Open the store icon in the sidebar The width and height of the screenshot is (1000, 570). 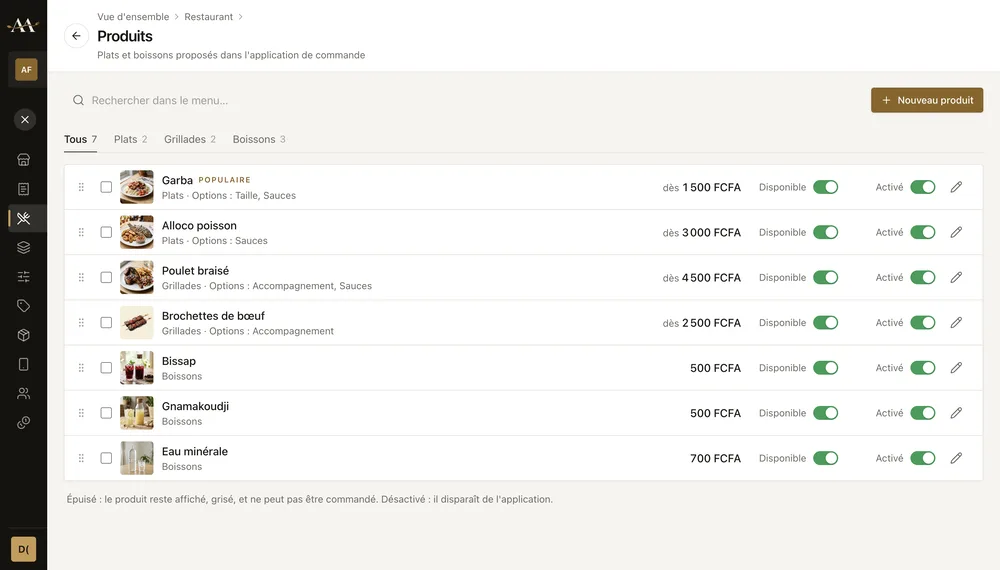click(x=24, y=159)
